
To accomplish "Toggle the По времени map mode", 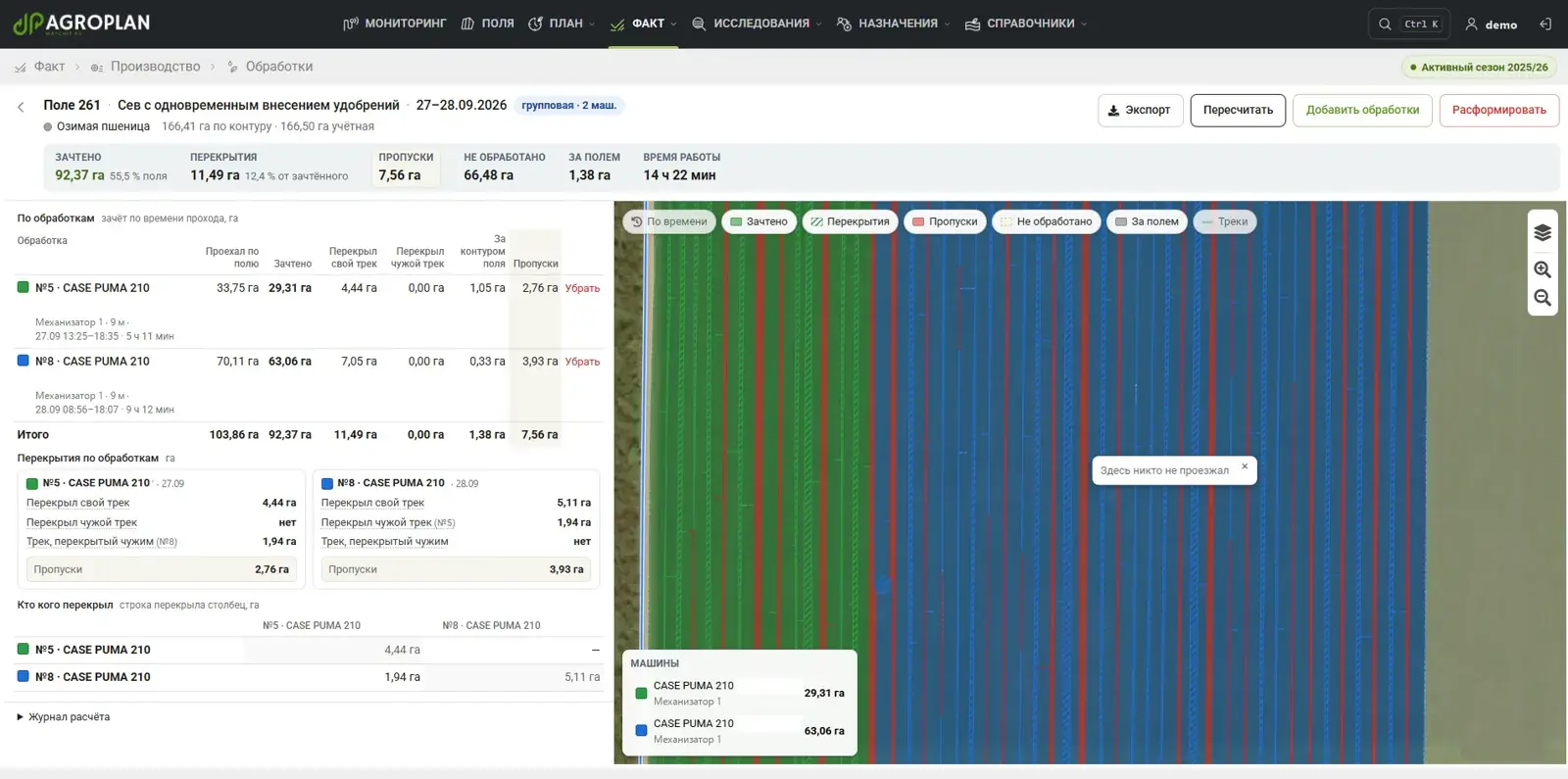I will pyautogui.click(x=669, y=221).
